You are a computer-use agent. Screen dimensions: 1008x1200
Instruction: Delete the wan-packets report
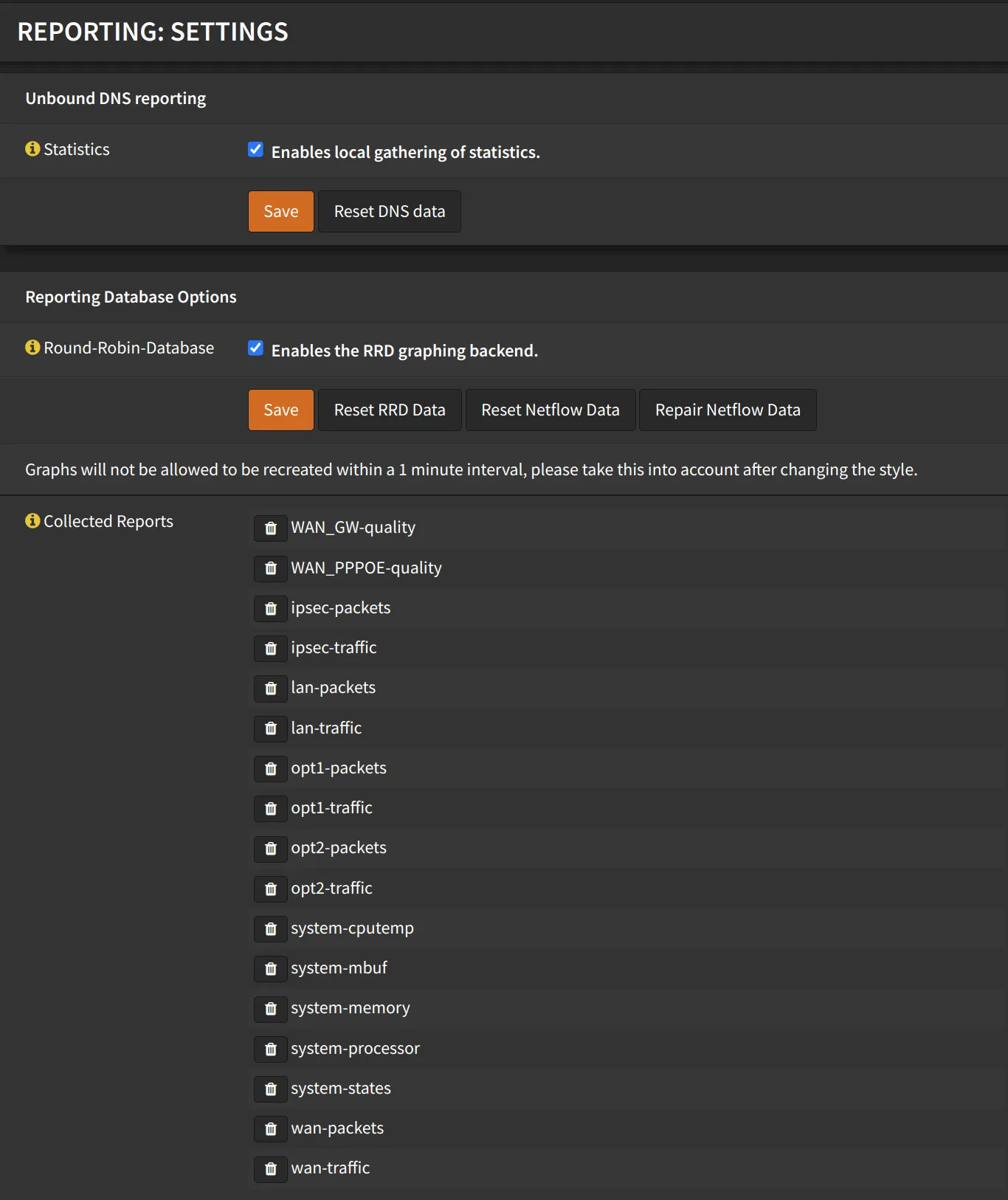pos(271,1128)
